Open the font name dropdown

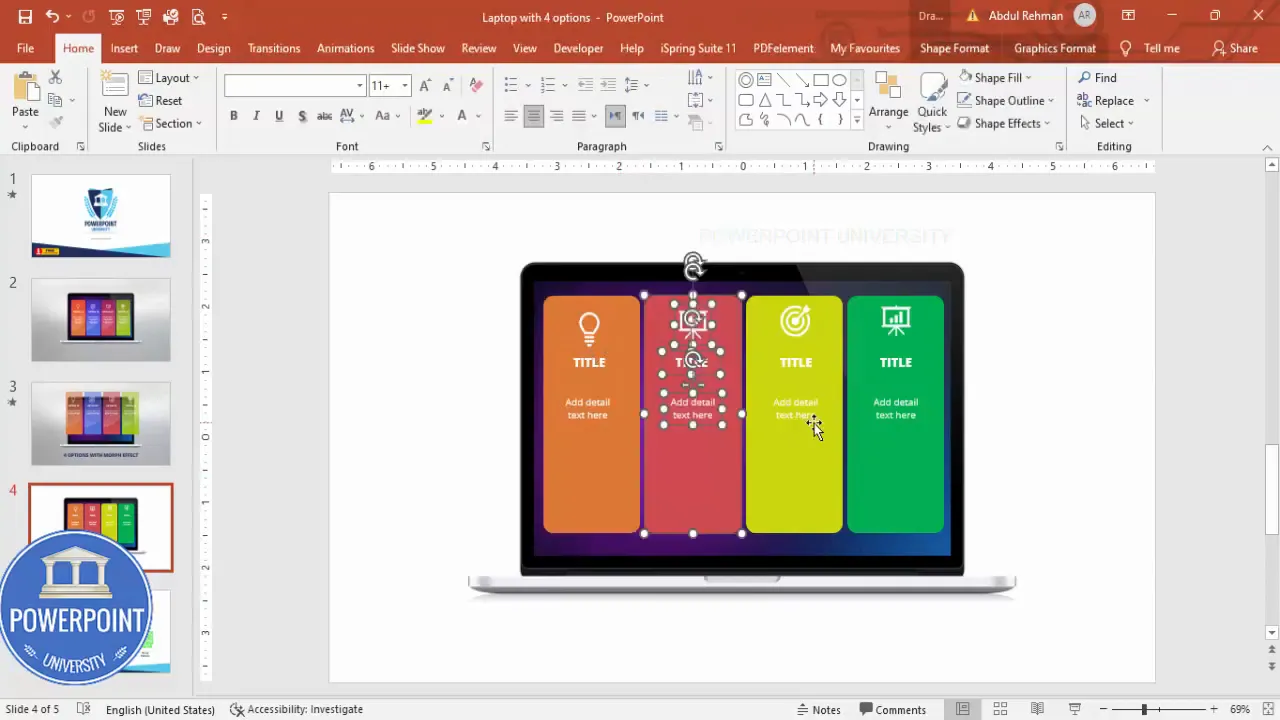[x=360, y=86]
